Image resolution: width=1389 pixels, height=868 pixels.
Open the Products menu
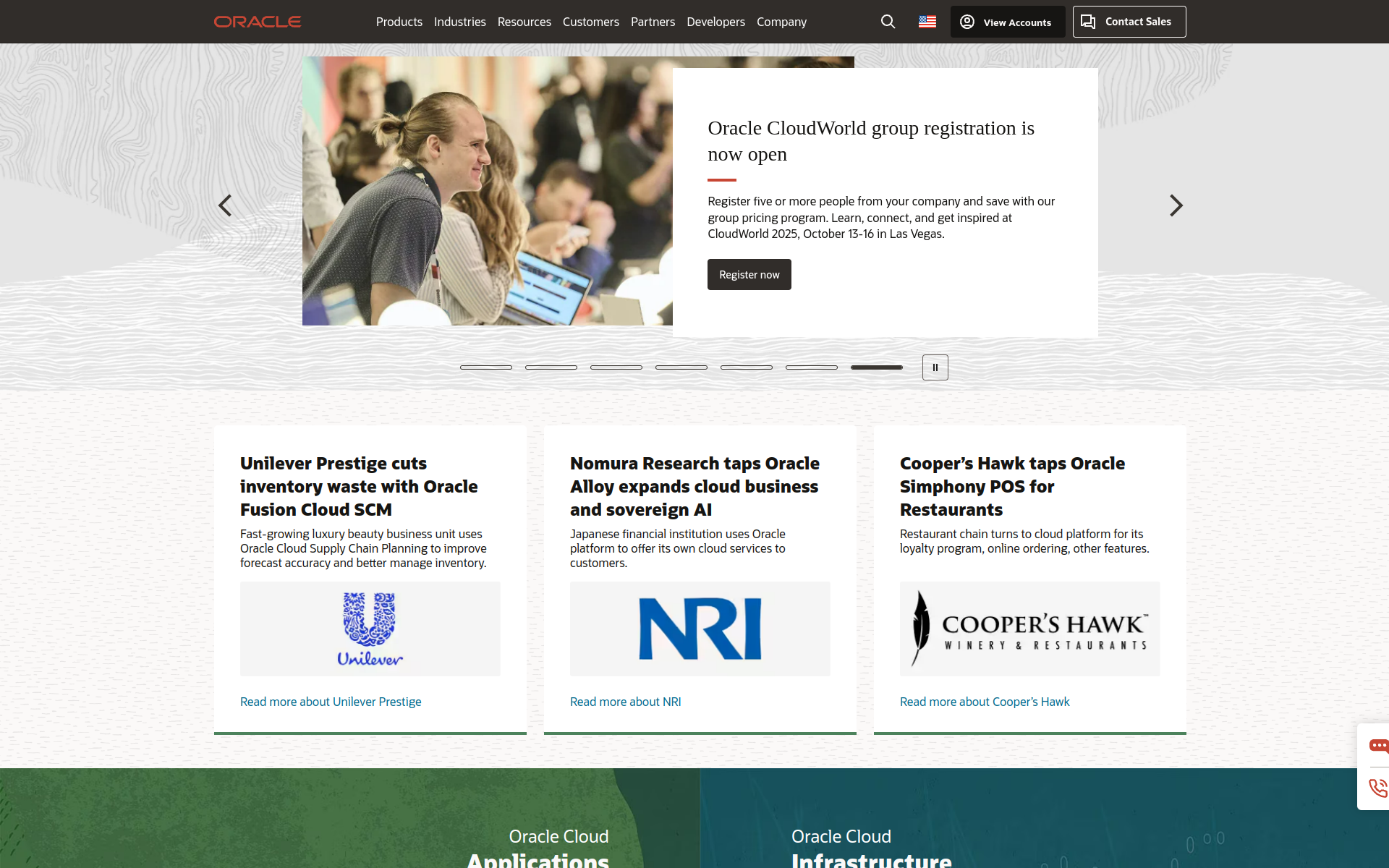pyautogui.click(x=399, y=22)
